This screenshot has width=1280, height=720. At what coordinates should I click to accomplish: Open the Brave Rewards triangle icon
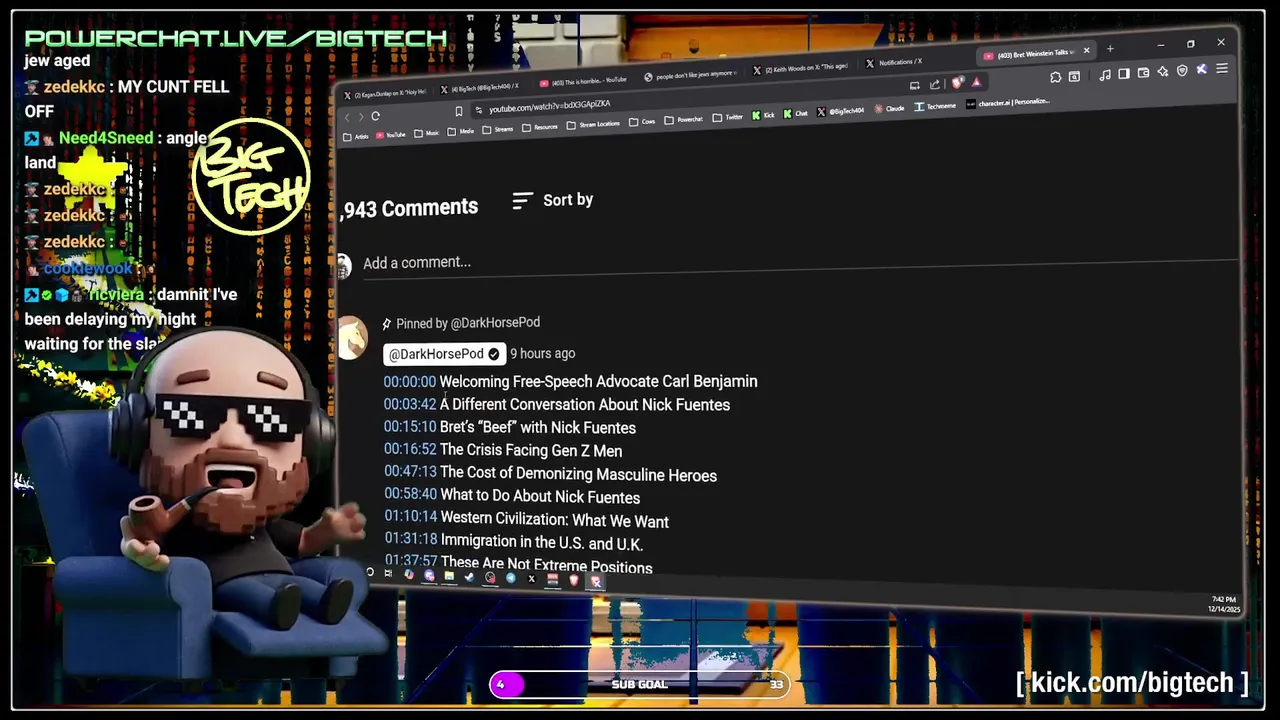click(976, 83)
